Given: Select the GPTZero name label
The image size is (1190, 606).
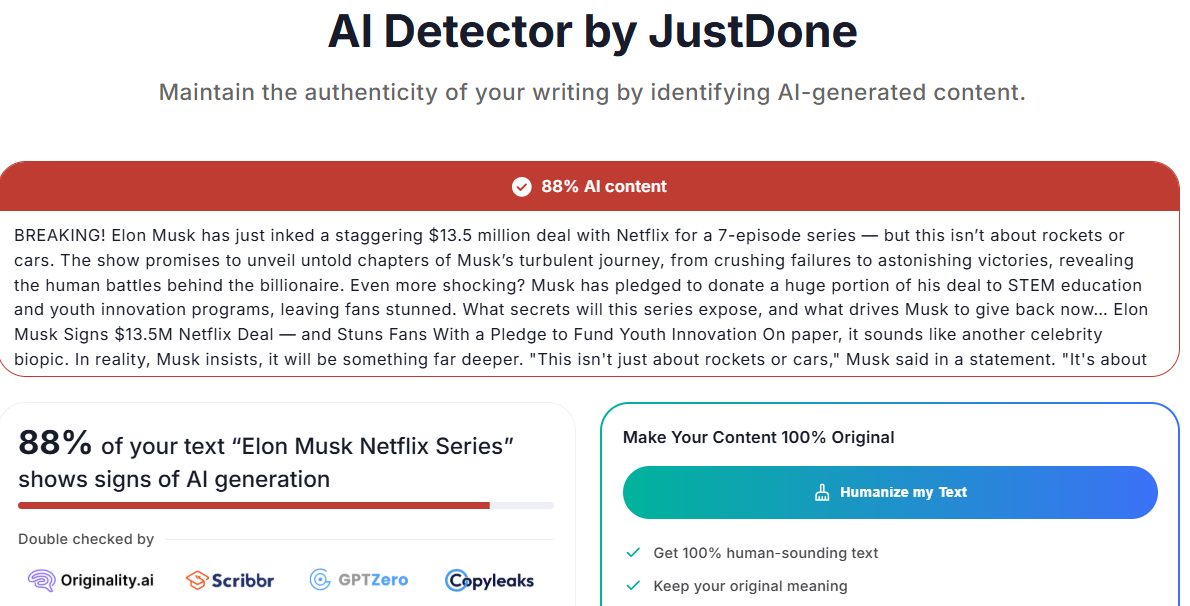Looking at the screenshot, I should tap(373, 580).
